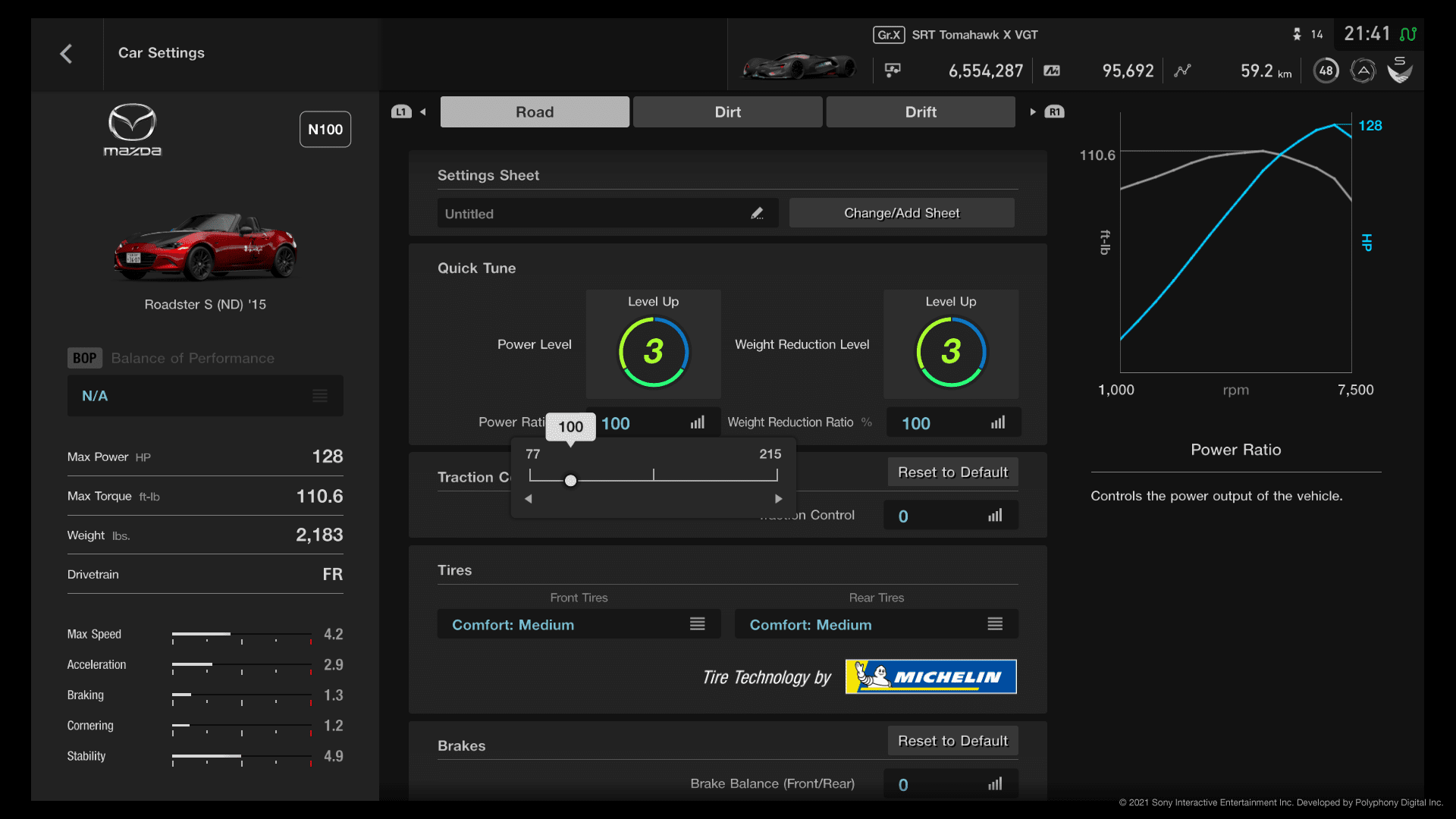The height and width of the screenshot is (819, 1456).
Task: Click the next tab arrow beside R1
Action: pos(1032,112)
